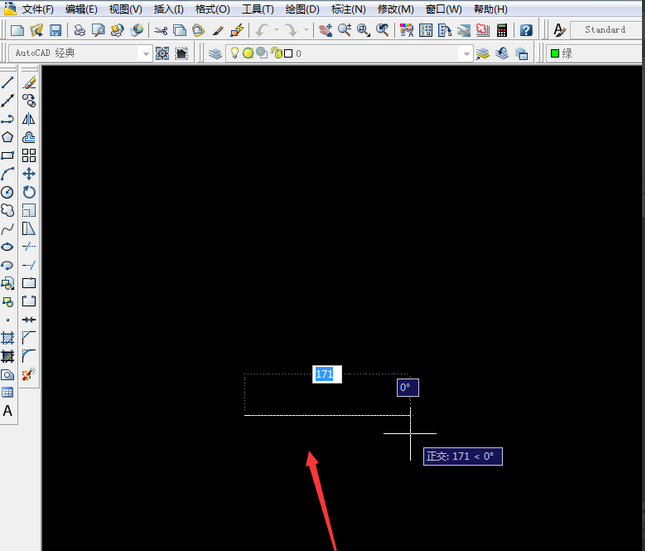Select the Circle drawing tool
645x551 pixels.
tap(8, 192)
